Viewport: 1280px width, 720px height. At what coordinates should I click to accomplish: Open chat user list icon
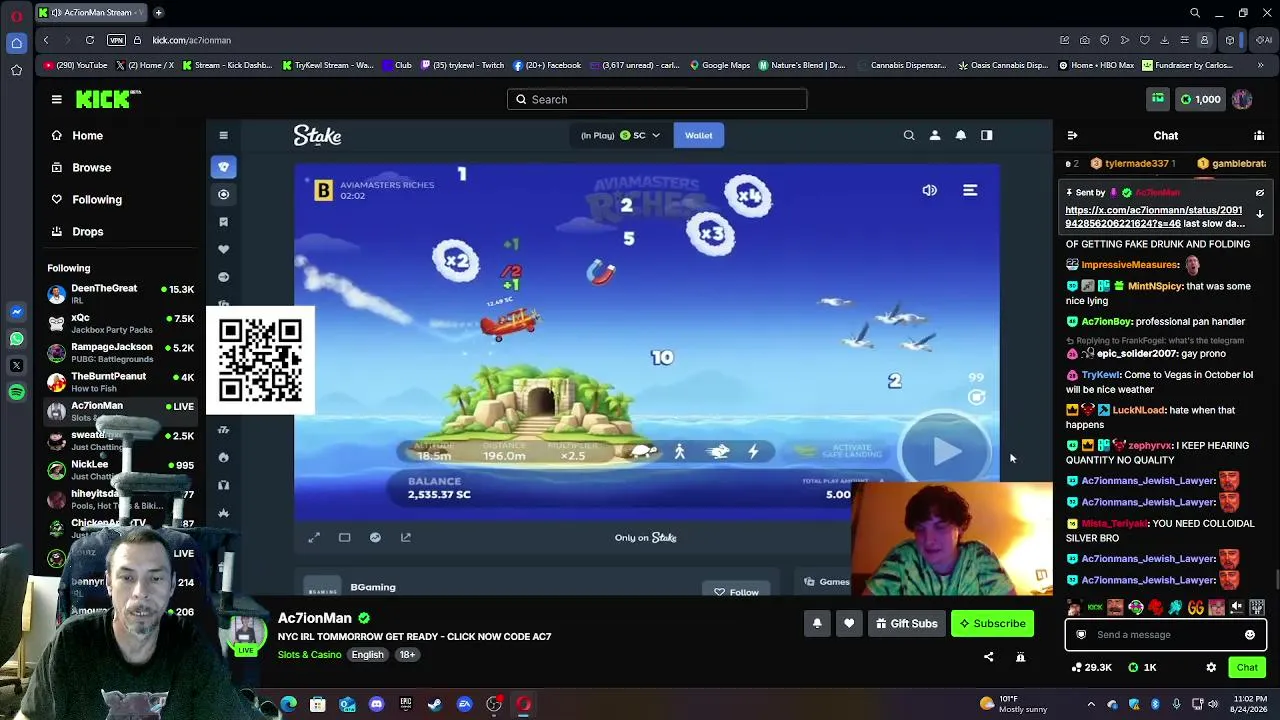click(1259, 135)
